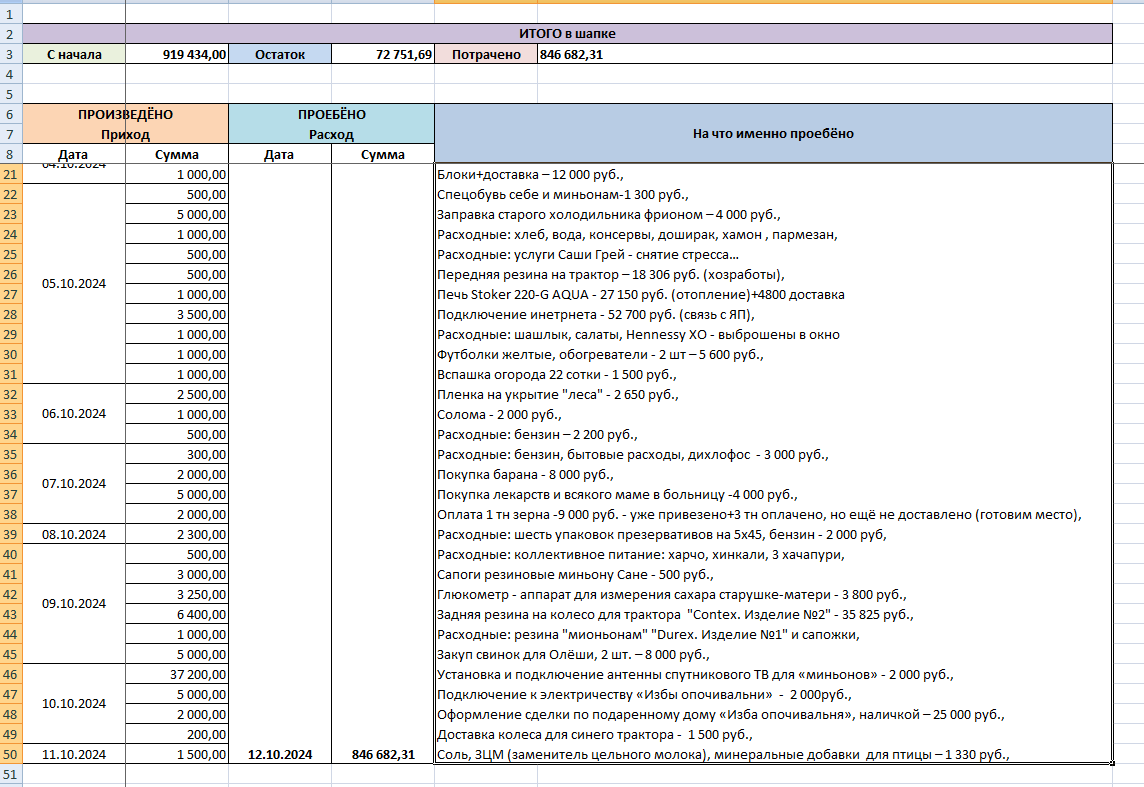Select the expense date cell 12.10.2024
Screen dimensions: 1144x787
(279, 754)
